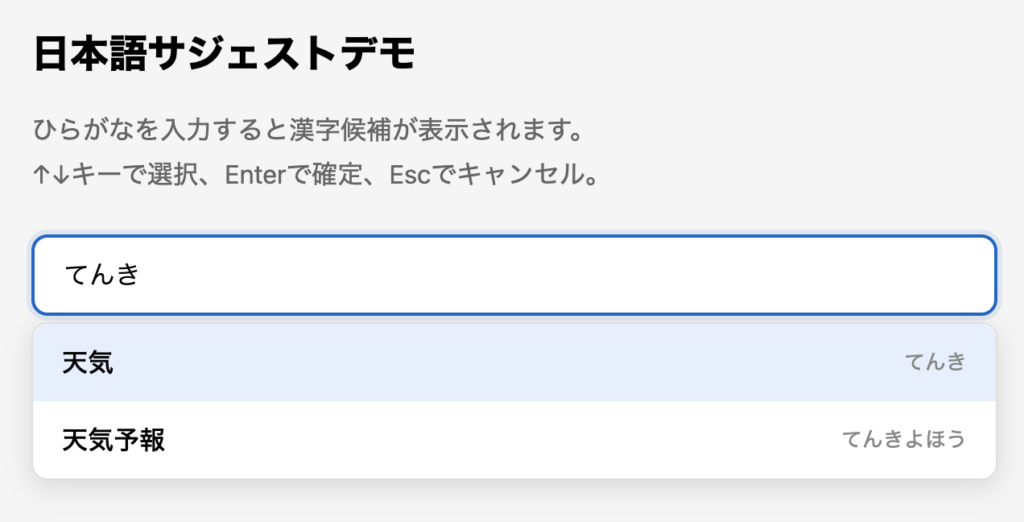
Task: Click the てんき reading in the first suggestion
Action: (935, 362)
